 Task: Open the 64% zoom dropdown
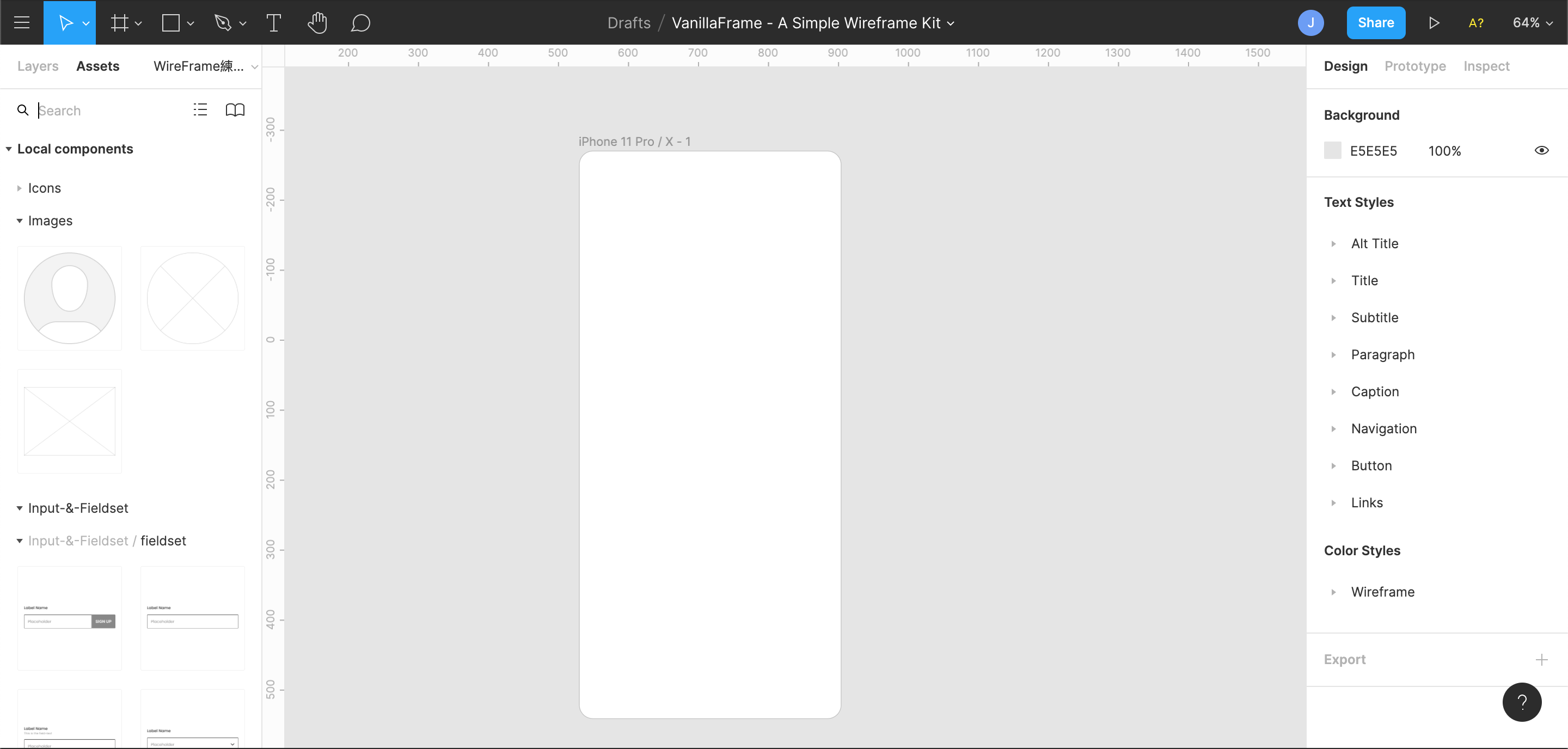tap(1532, 23)
